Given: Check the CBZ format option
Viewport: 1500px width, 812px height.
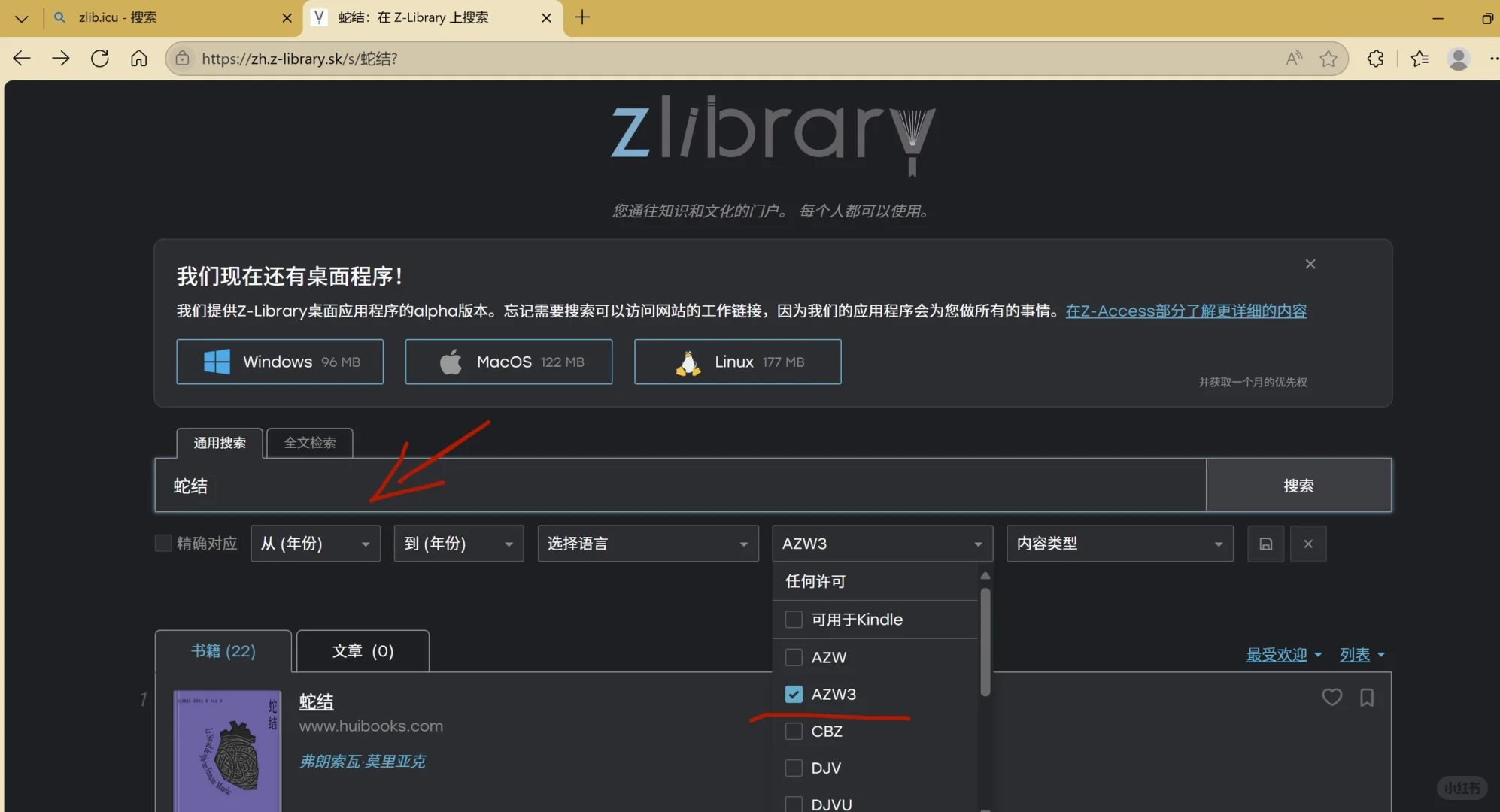Looking at the screenshot, I should 794,731.
